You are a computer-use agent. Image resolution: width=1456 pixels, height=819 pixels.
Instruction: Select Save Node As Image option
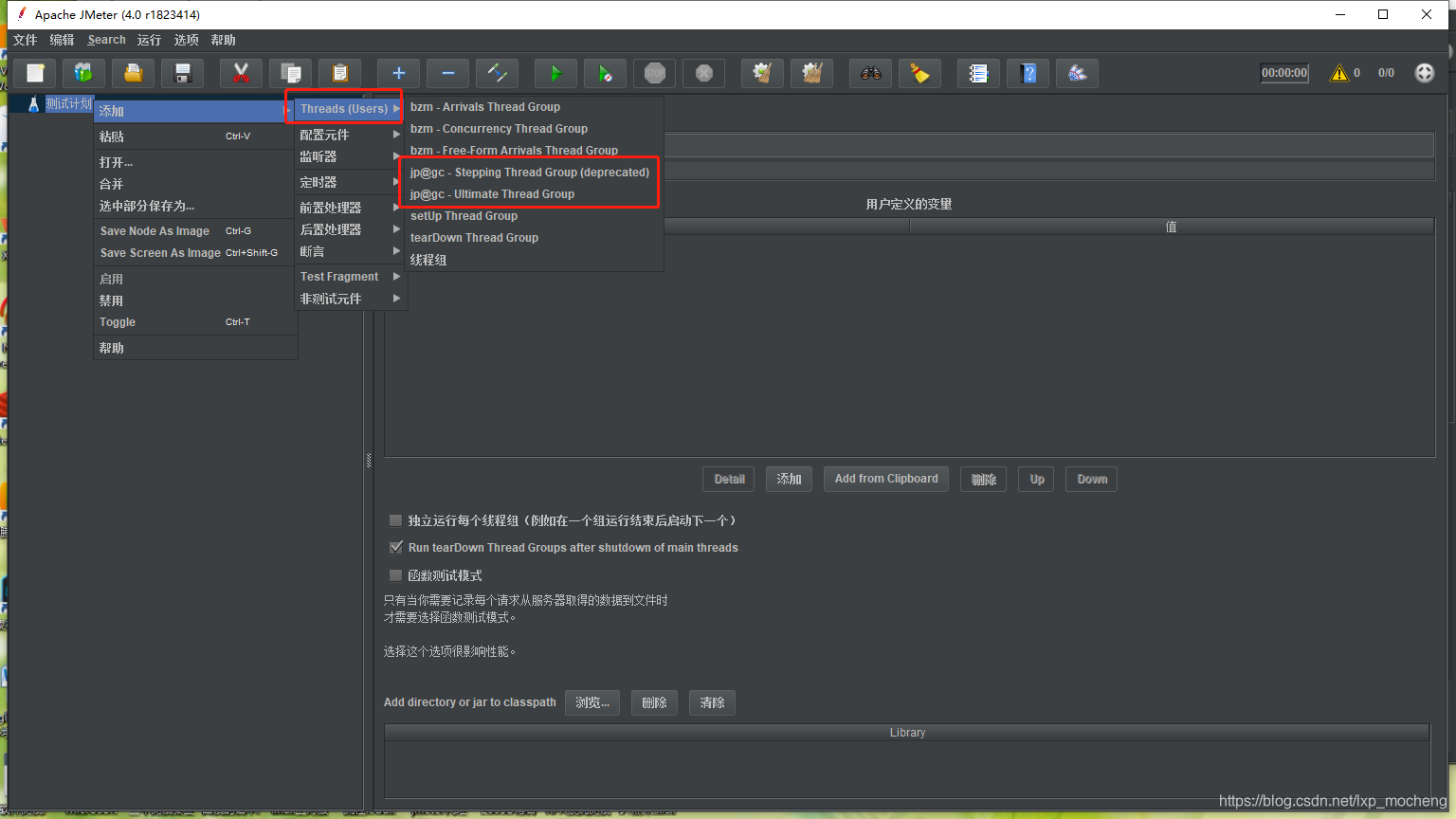click(195, 231)
